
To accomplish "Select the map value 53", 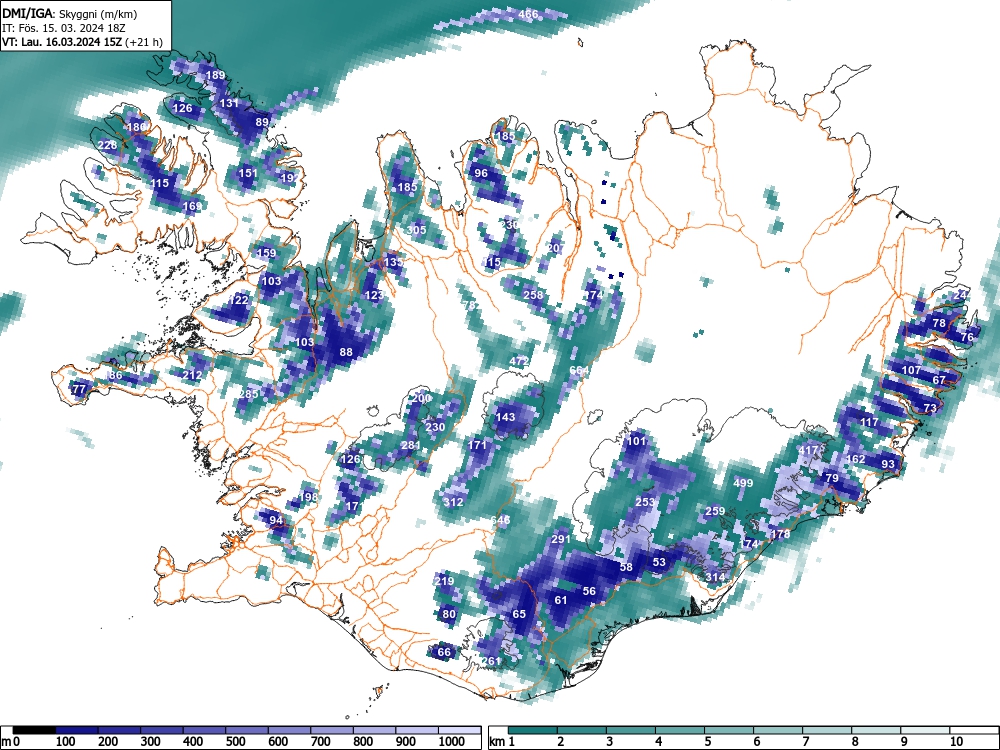I will click(659, 562).
